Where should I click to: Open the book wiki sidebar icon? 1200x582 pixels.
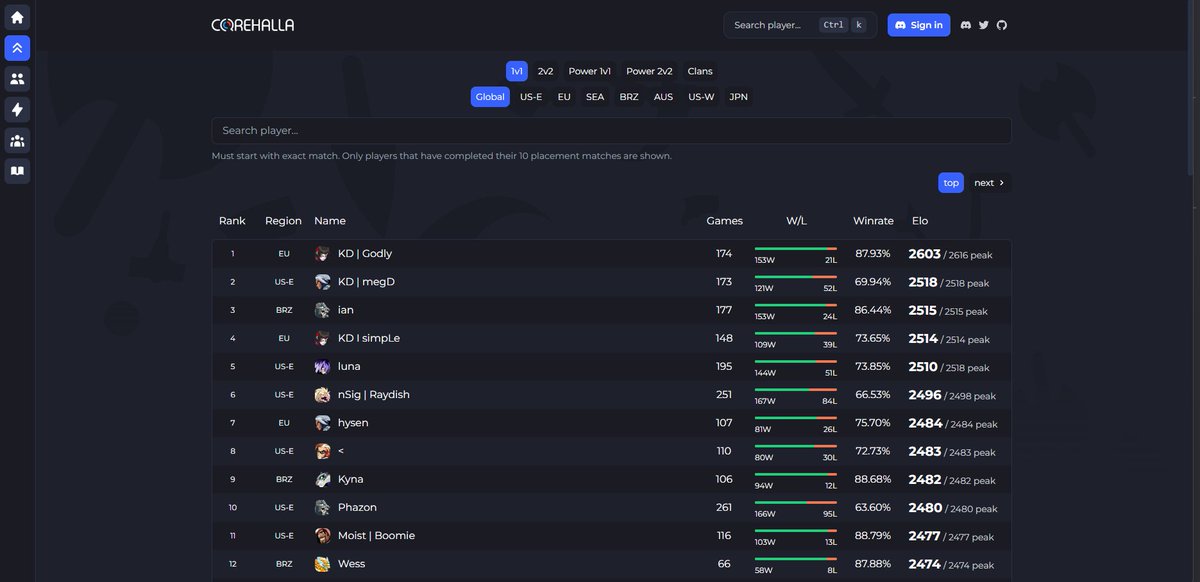point(17,171)
